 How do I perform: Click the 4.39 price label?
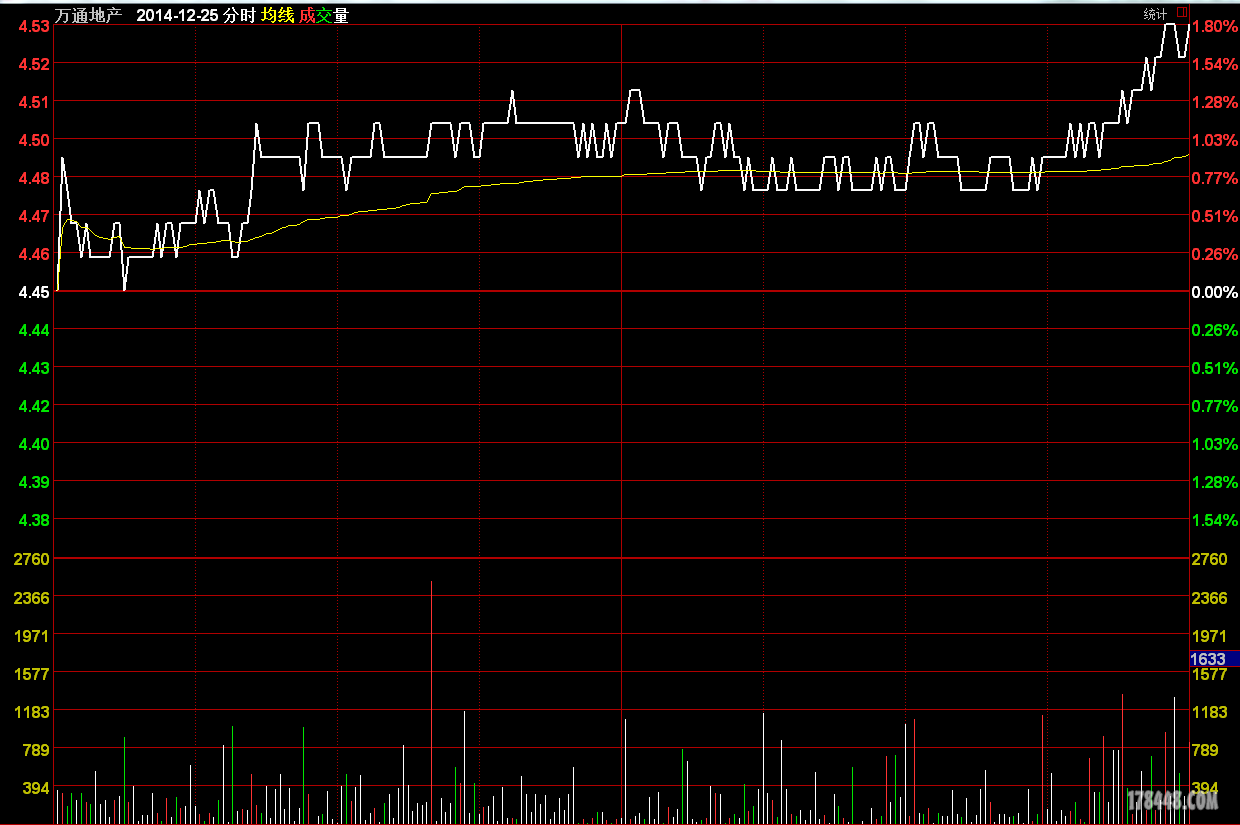34,482
